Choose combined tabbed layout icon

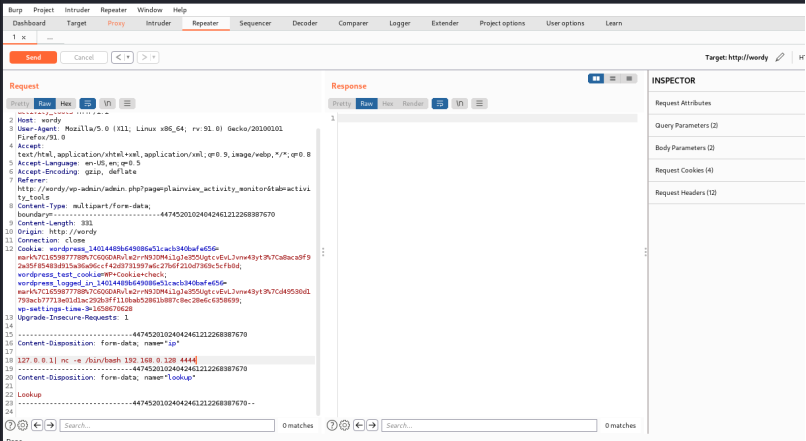click(x=629, y=79)
